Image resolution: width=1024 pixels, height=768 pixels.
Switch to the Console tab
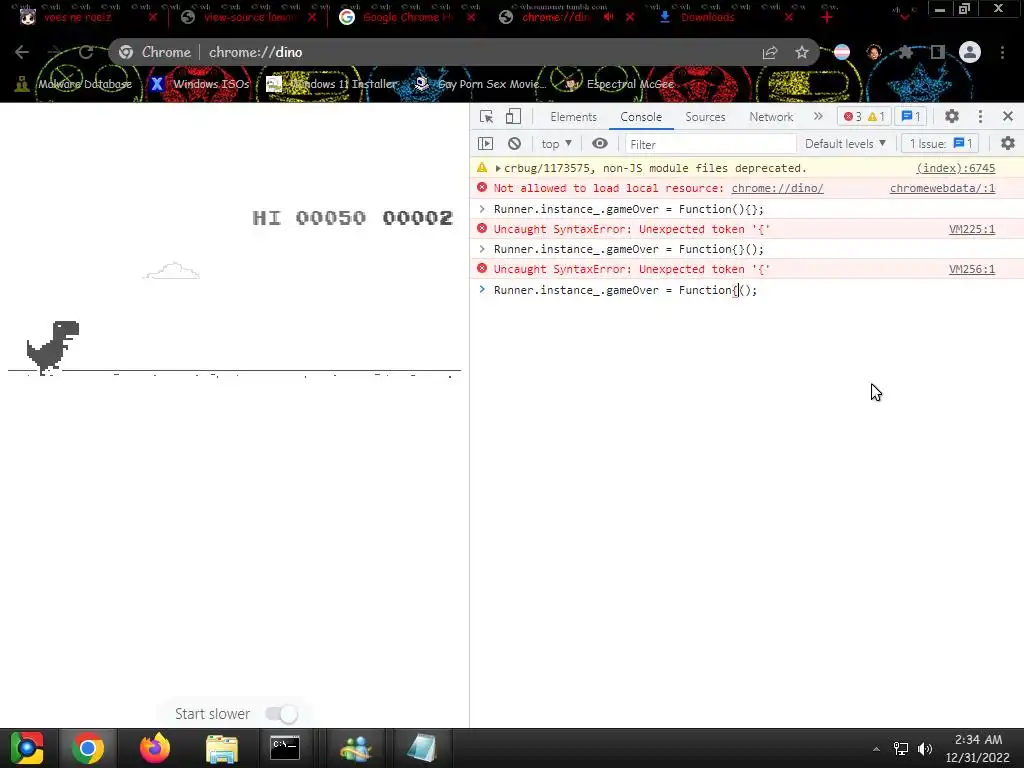641,117
